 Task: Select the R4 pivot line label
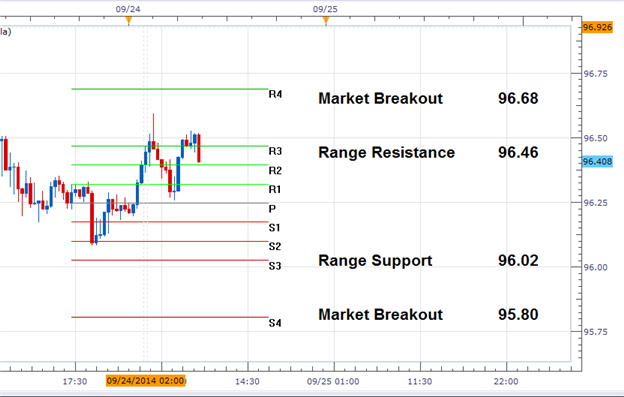275,94
